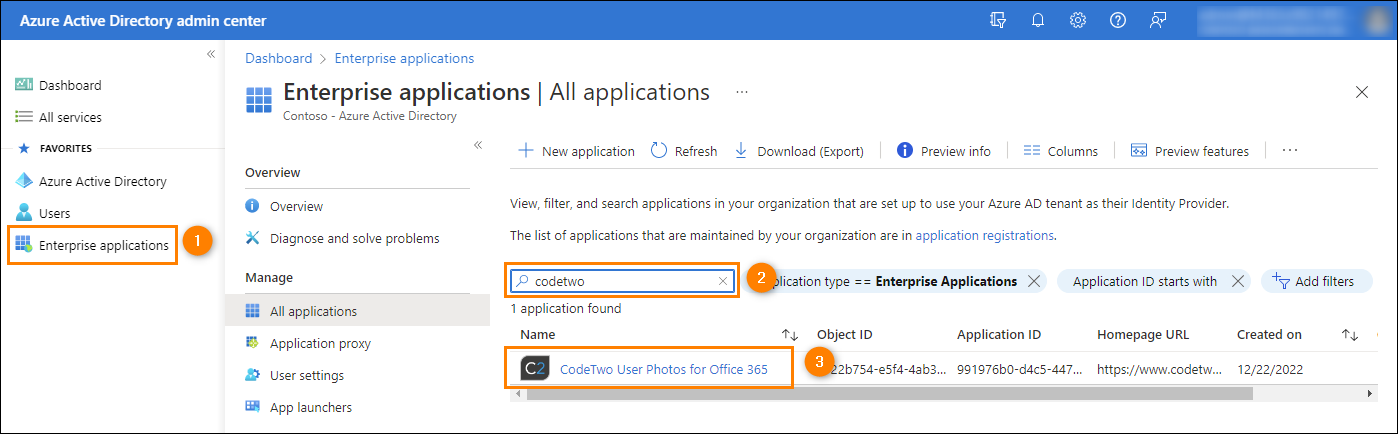Image resolution: width=1398 pixels, height=434 pixels.
Task: Open Application ID starts with filter
Action: pos(1144,281)
